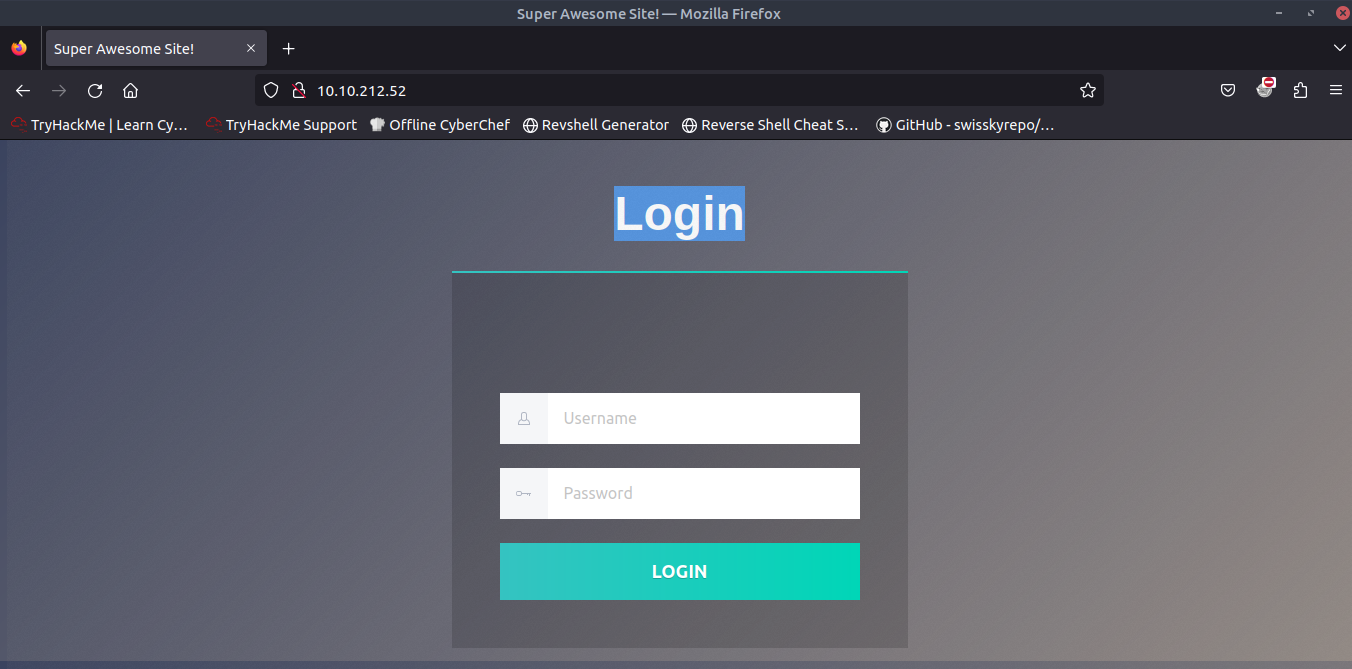Open a new tab with plus button
Image resolution: width=1352 pixels, height=669 pixels.
288,48
